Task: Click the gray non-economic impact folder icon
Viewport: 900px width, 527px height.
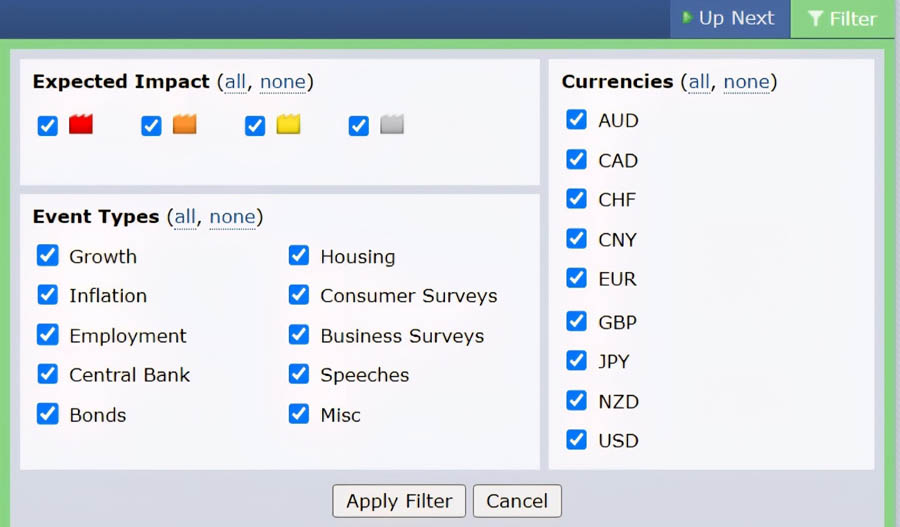Action: (x=392, y=124)
